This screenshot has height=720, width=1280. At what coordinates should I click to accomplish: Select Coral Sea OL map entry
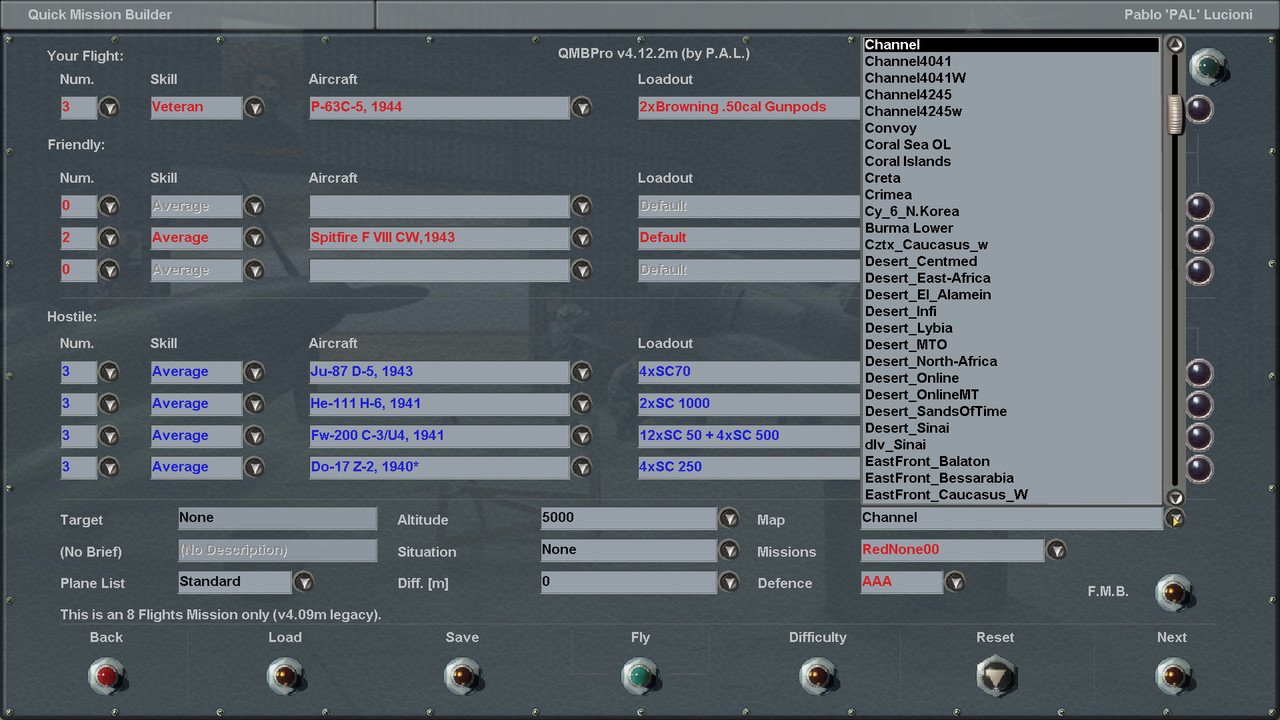[x=907, y=145]
